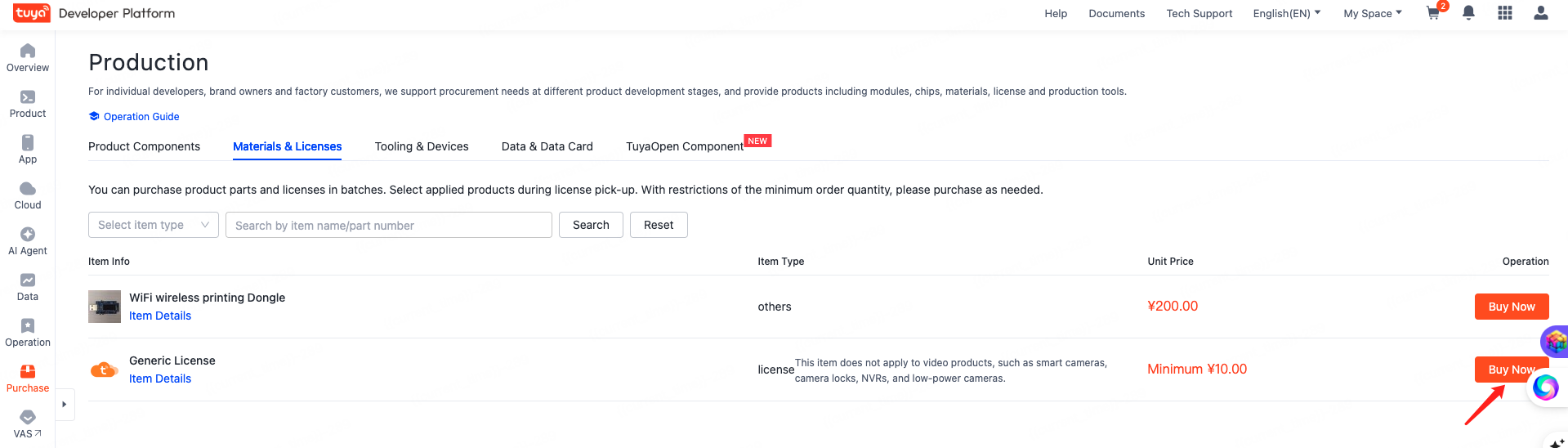Expand the My Space menu

(x=1372, y=13)
